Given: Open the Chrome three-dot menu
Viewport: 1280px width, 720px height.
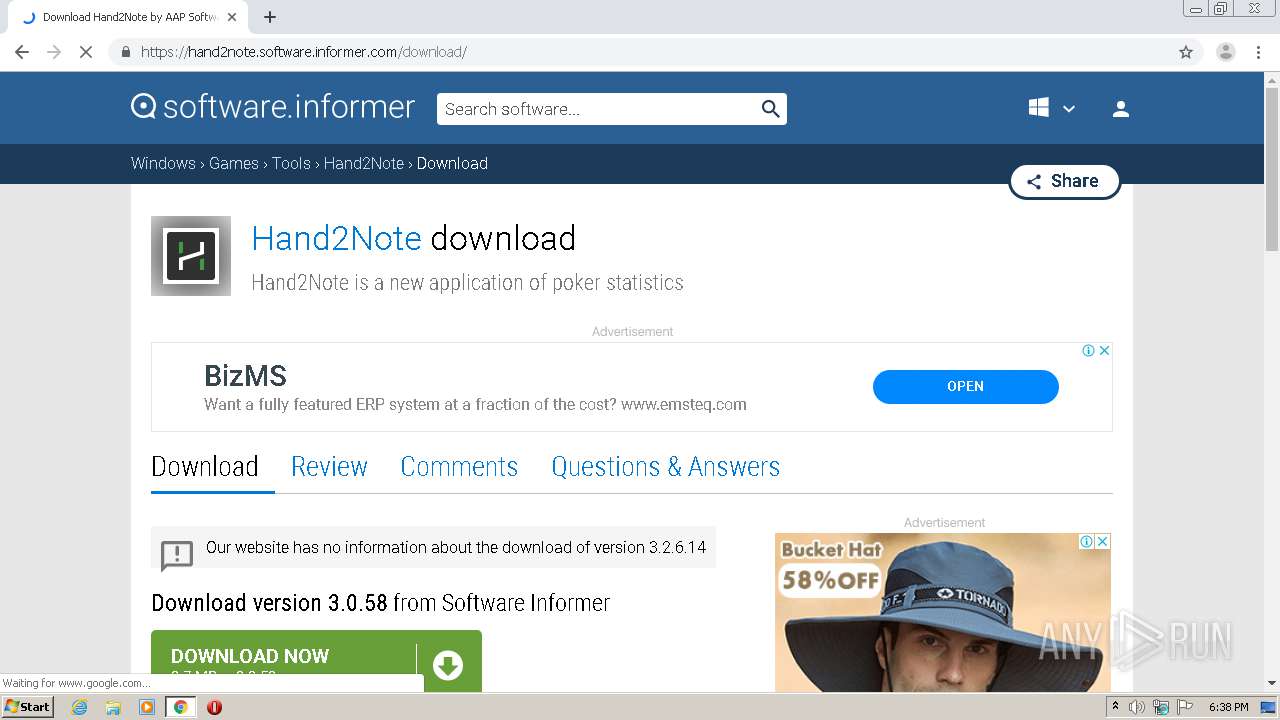Looking at the screenshot, I should tap(1258, 52).
